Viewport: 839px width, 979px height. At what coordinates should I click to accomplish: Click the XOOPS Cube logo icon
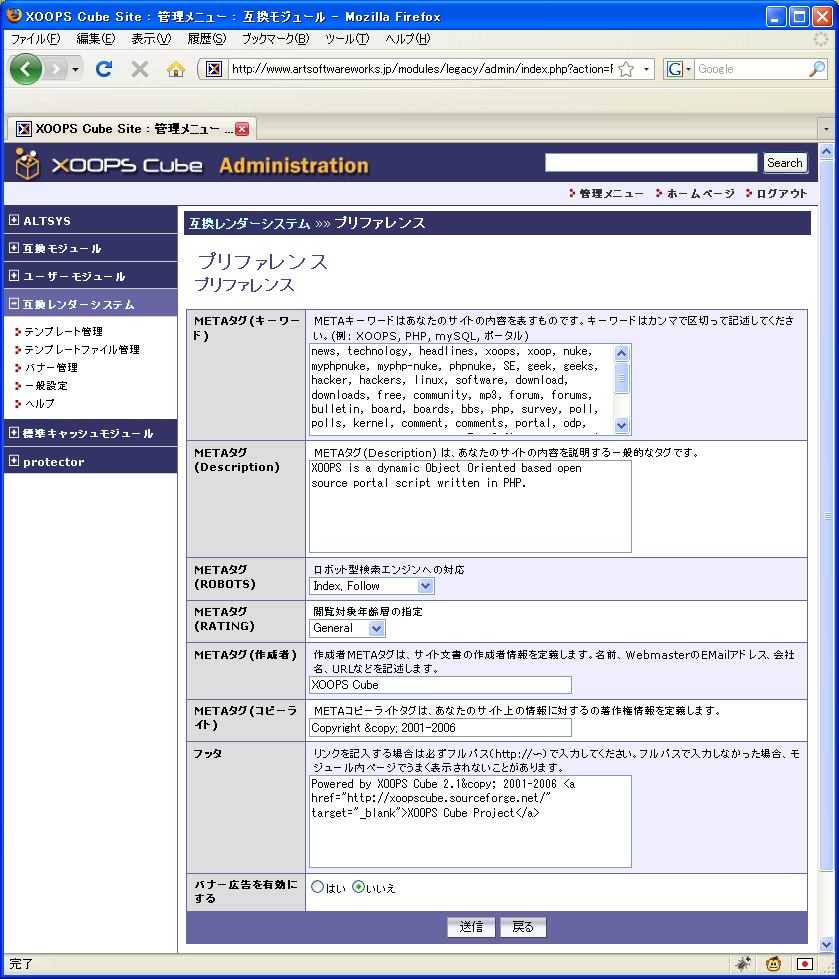click(x=27, y=164)
